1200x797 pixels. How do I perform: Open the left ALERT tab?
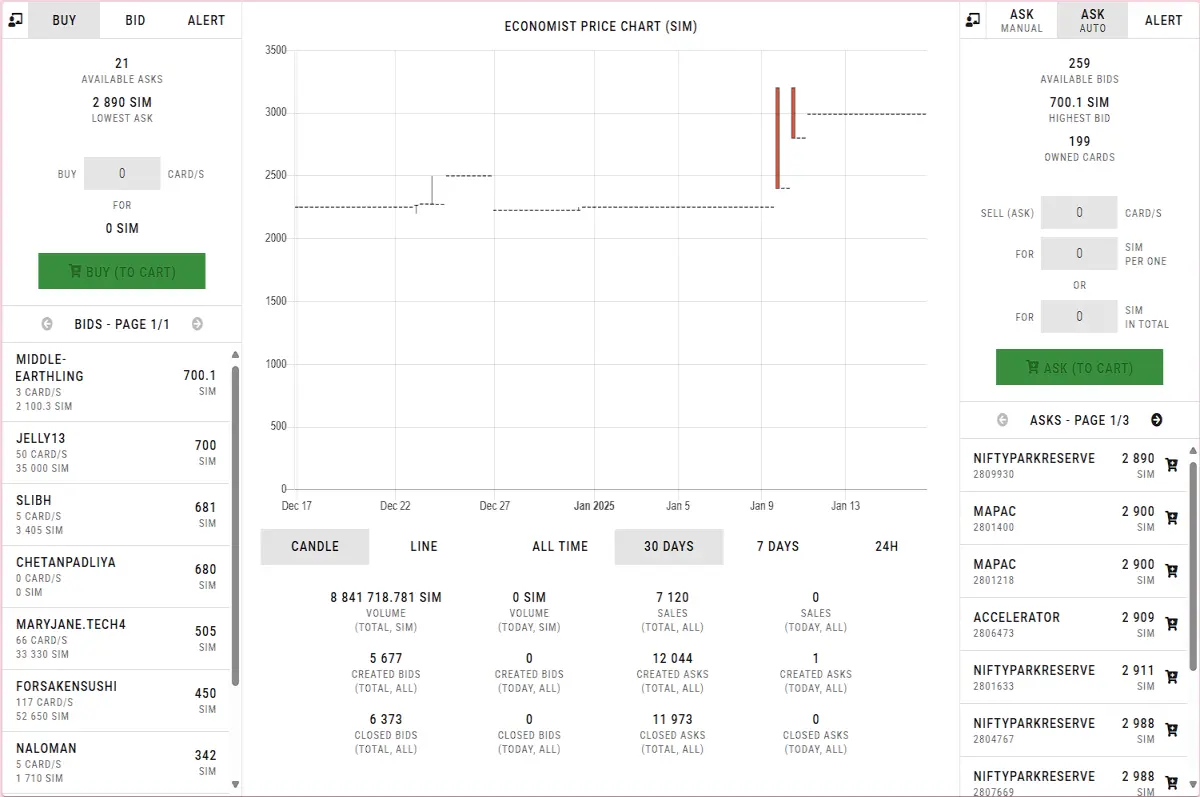tap(206, 20)
